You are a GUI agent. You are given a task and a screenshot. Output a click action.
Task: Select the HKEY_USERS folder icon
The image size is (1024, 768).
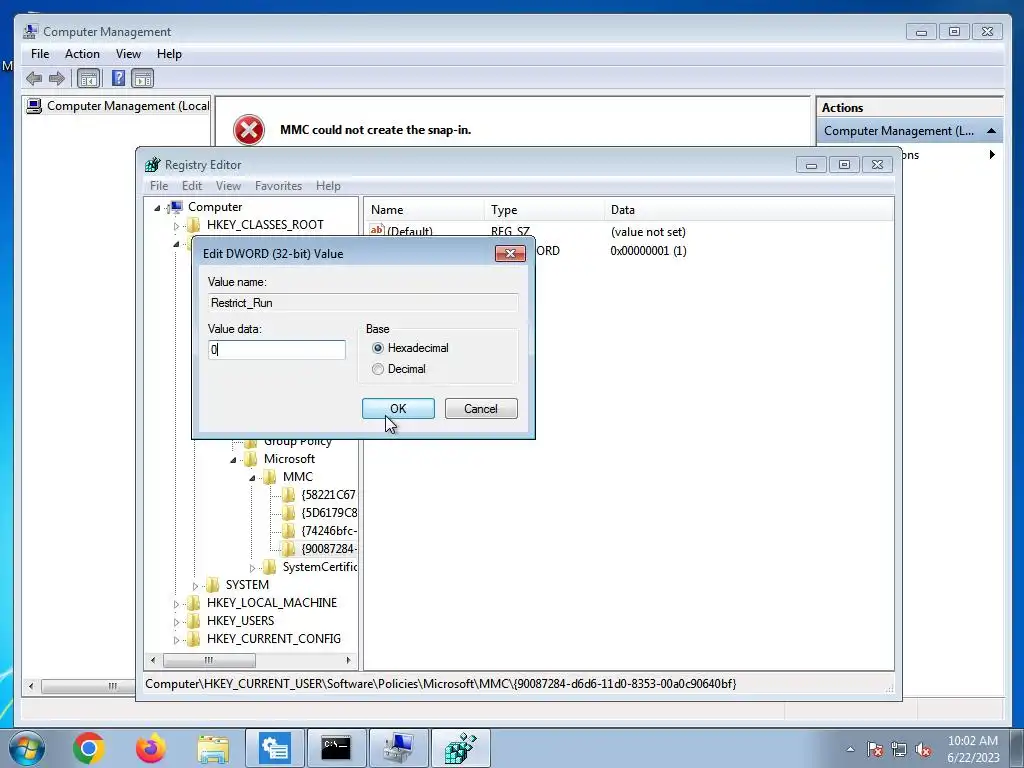click(193, 621)
